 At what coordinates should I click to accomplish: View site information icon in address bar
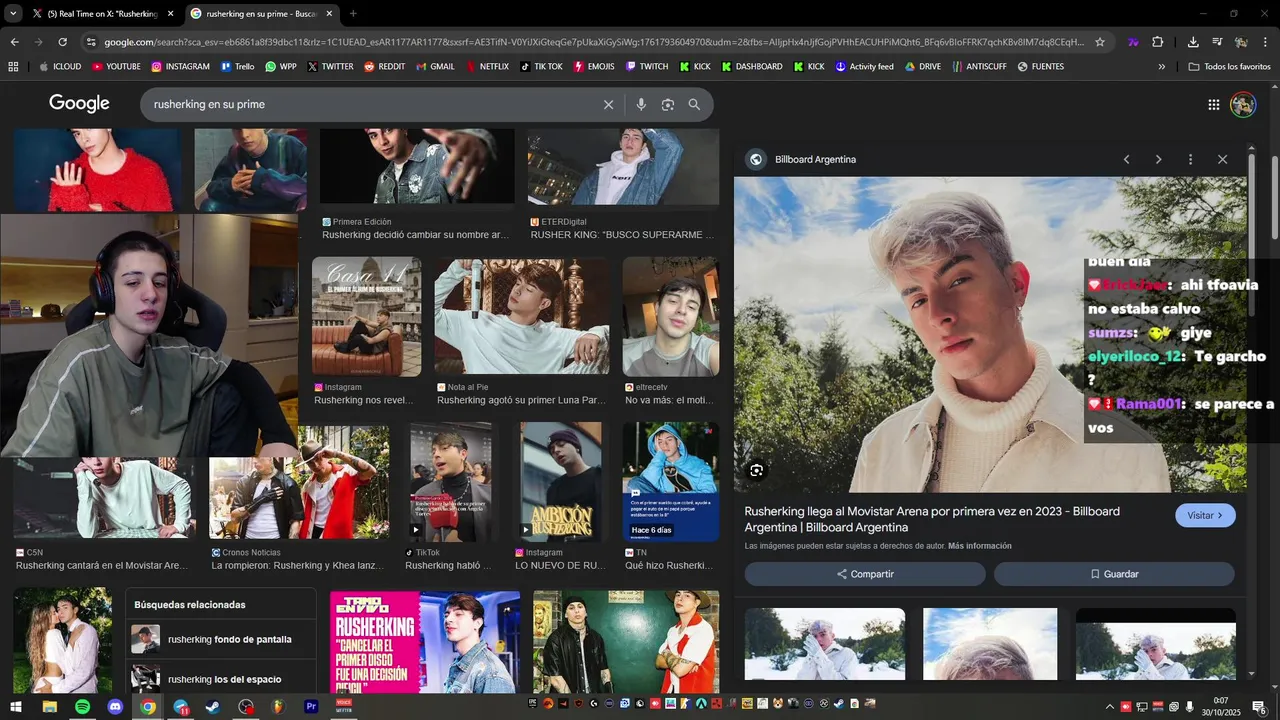pyautogui.click(x=91, y=42)
